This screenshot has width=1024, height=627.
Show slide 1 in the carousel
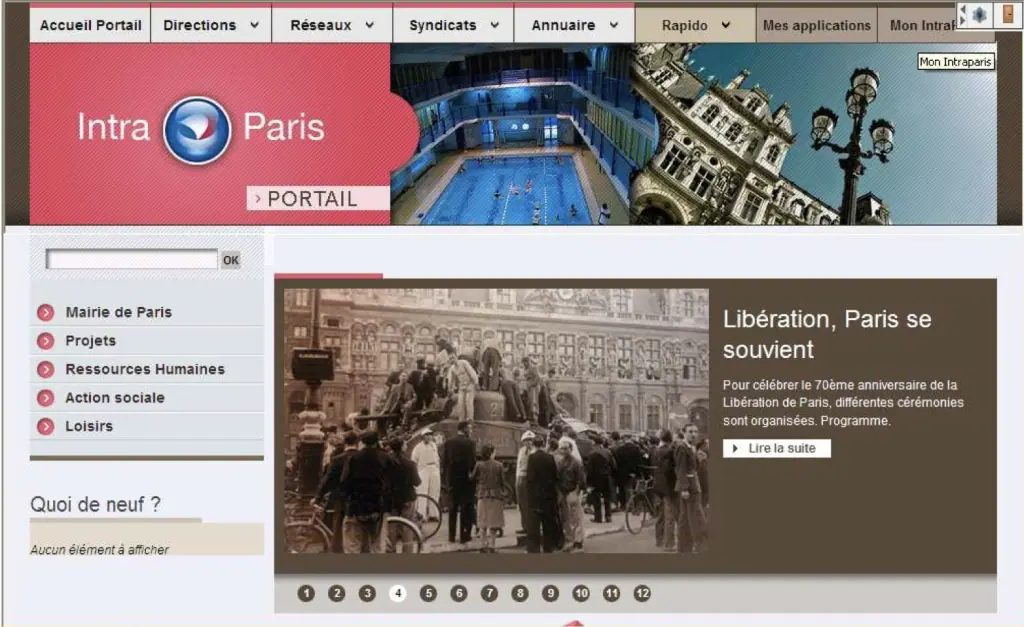tap(306, 594)
